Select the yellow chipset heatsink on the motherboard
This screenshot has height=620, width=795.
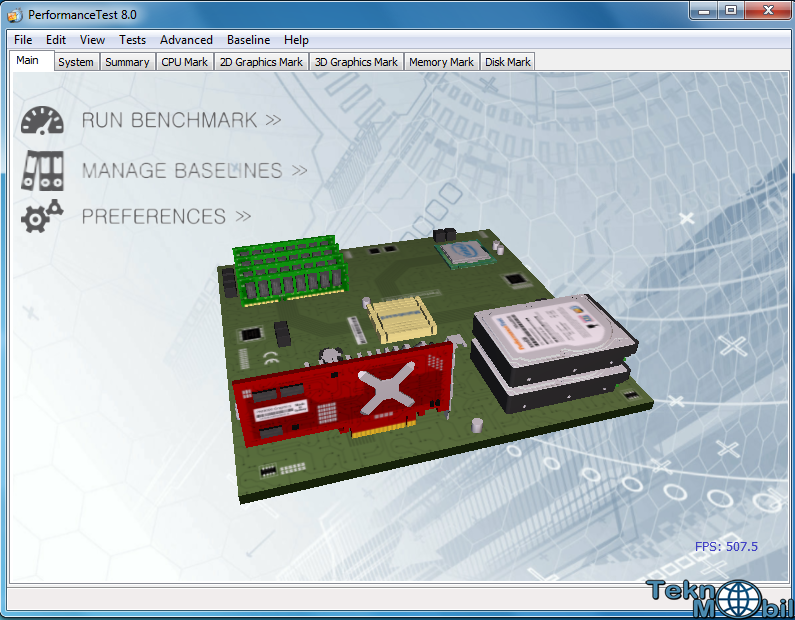[402, 318]
